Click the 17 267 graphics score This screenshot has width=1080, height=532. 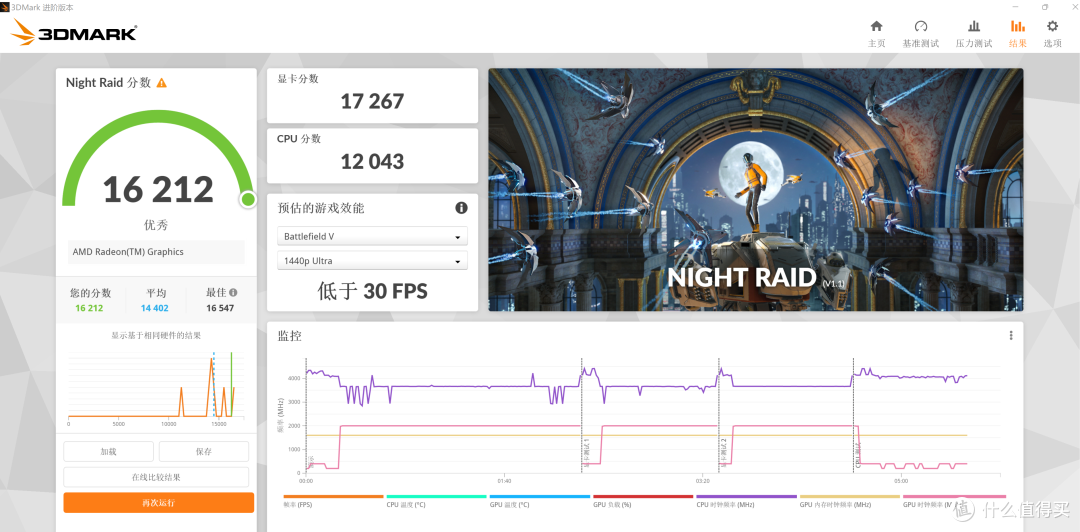pyautogui.click(x=372, y=102)
